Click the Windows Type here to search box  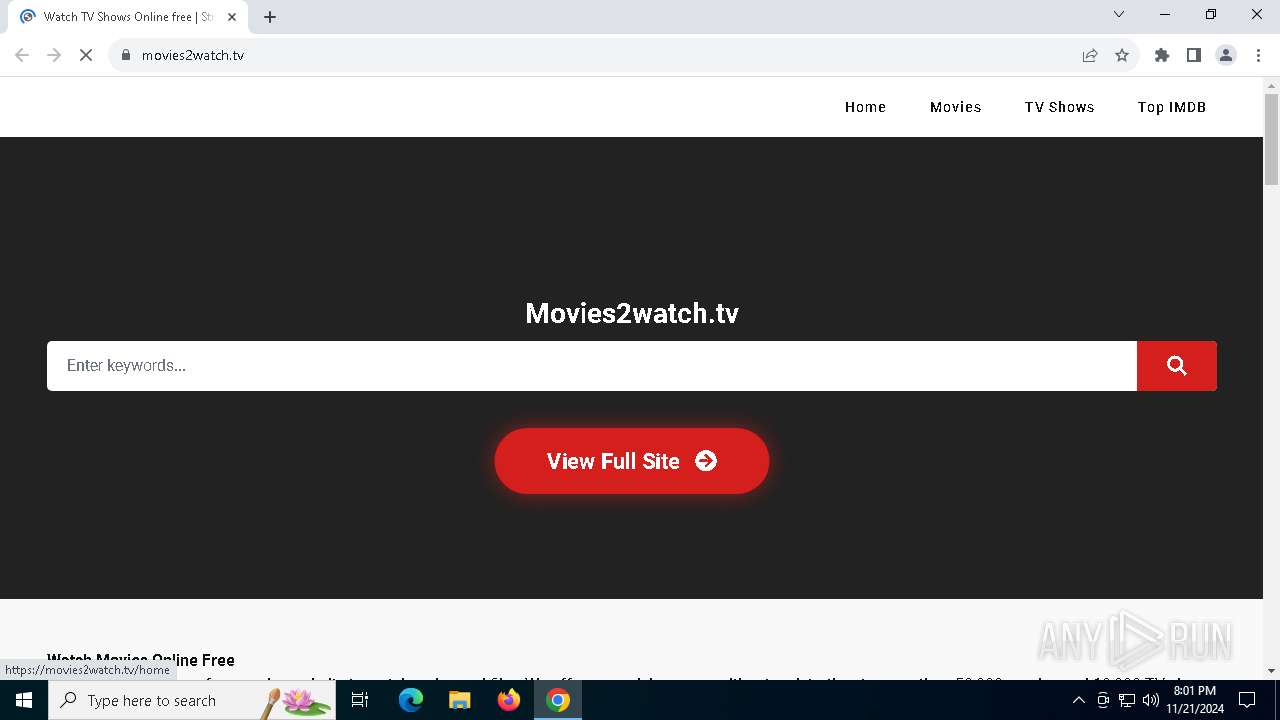pos(192,700)
